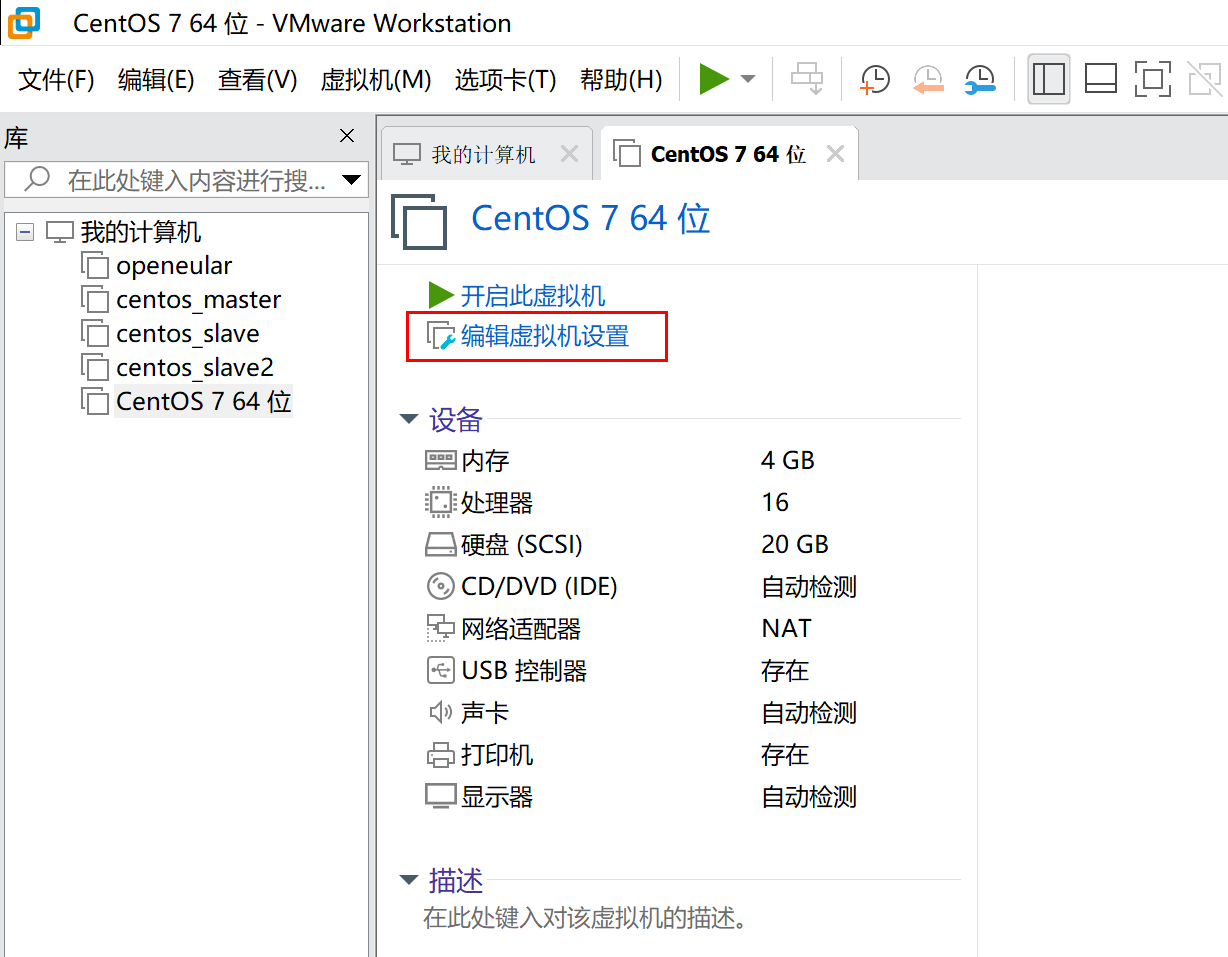The width and height of the screenshot is (1228, 957).
Task: Toggle the library sidebar view icon
Action: click(x=1048, y=79)
